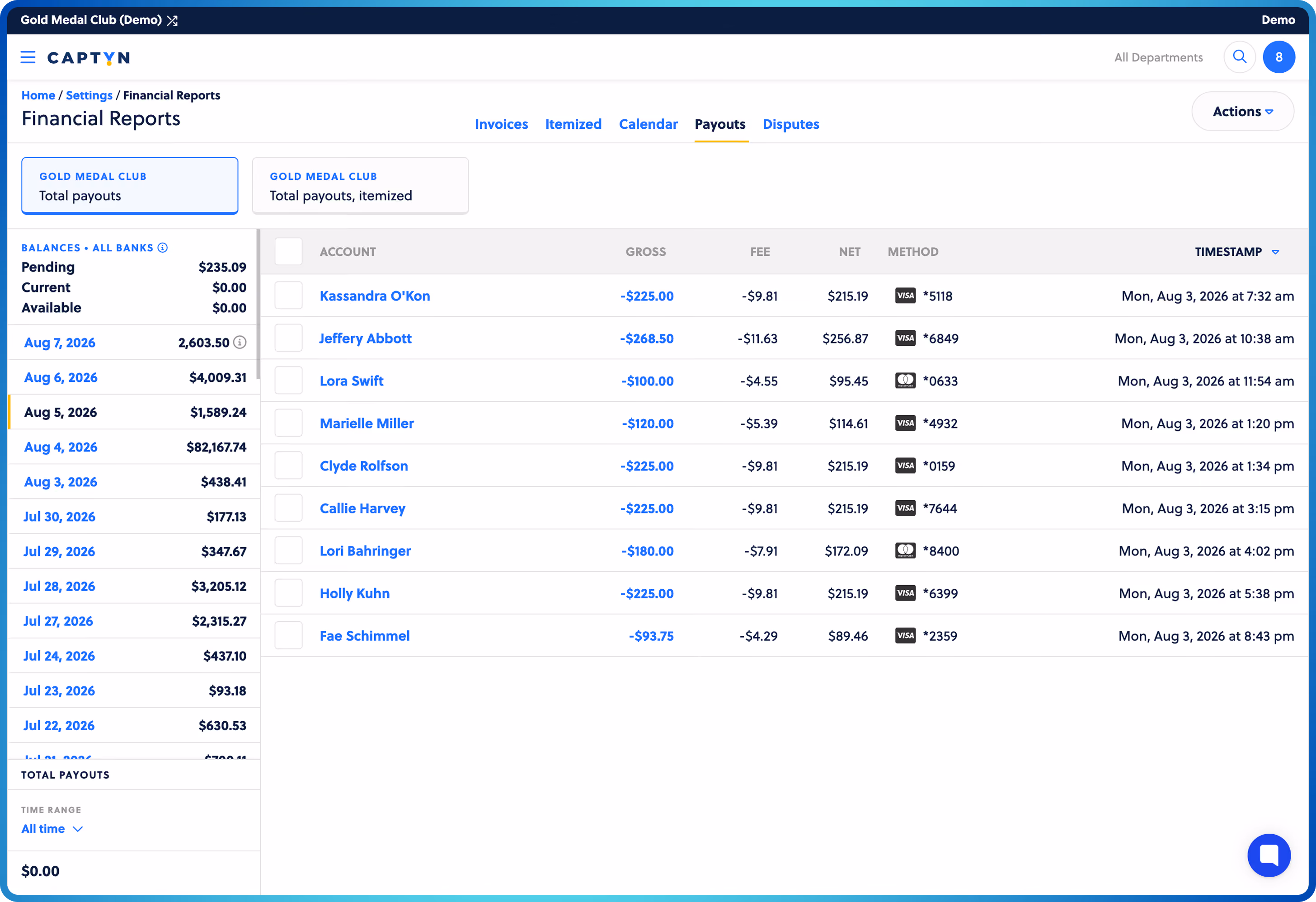
Task: Sort by the Method column header
Action: [913, 251]
